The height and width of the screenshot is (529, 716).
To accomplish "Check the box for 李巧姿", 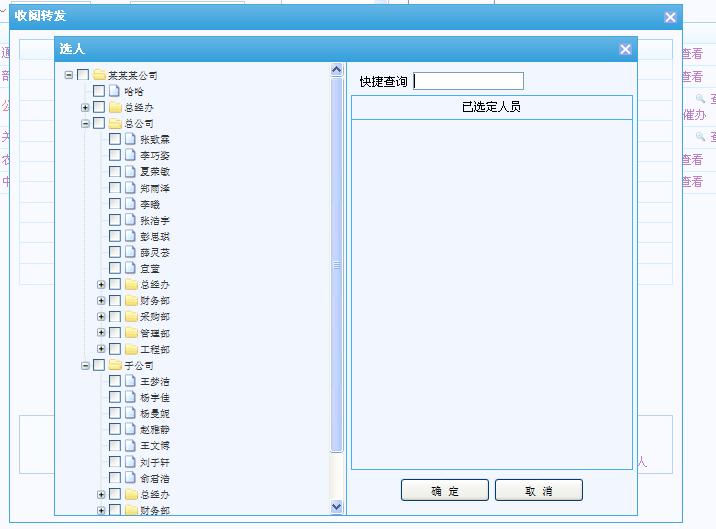I will tap(115, 156).
